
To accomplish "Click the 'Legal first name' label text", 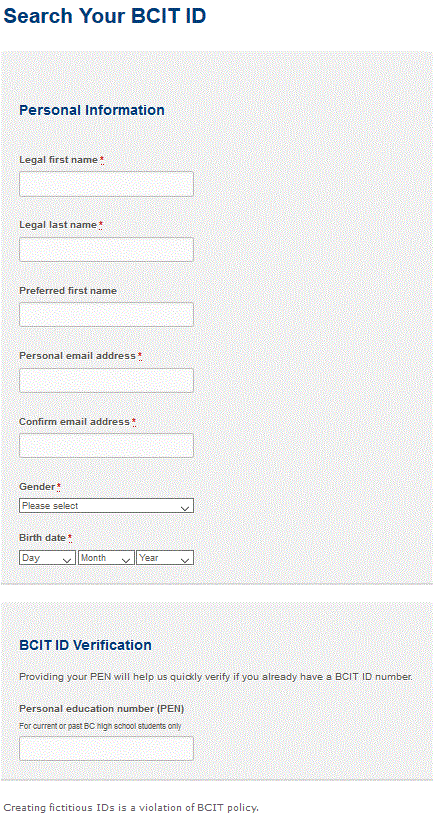I will (x=59, y=160).
